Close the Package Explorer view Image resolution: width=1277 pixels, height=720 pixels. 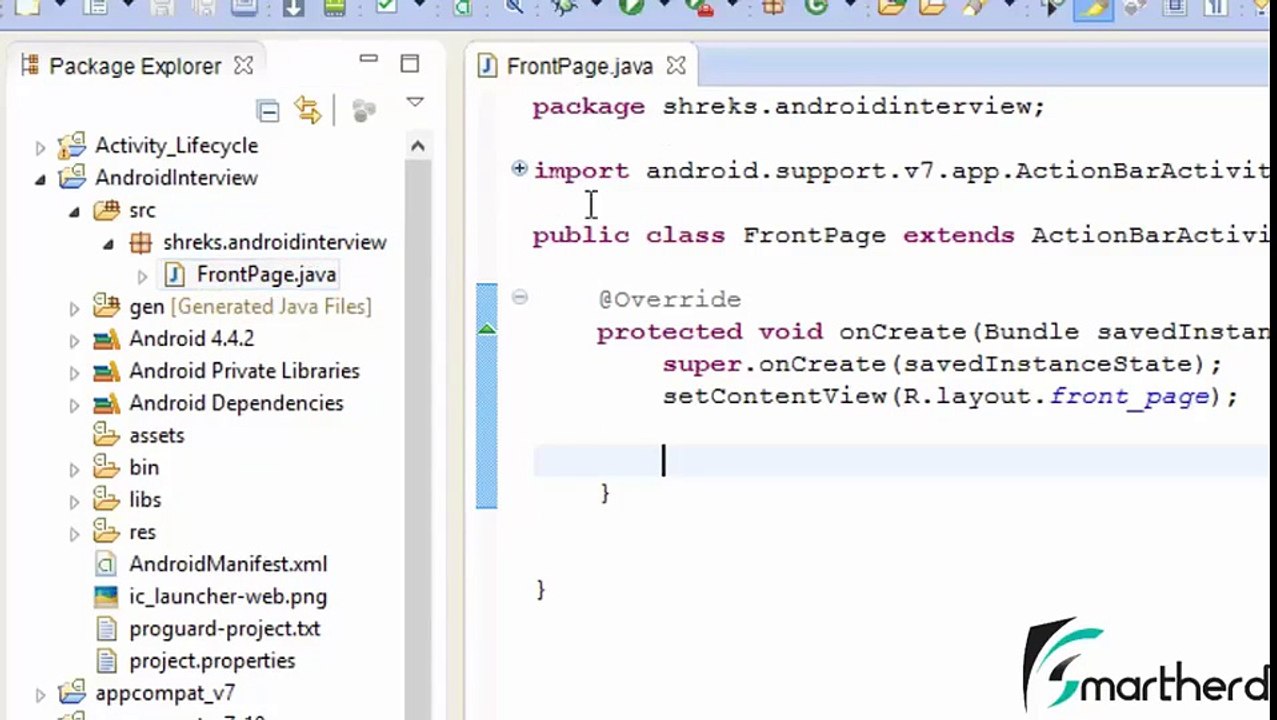[243, 66]
